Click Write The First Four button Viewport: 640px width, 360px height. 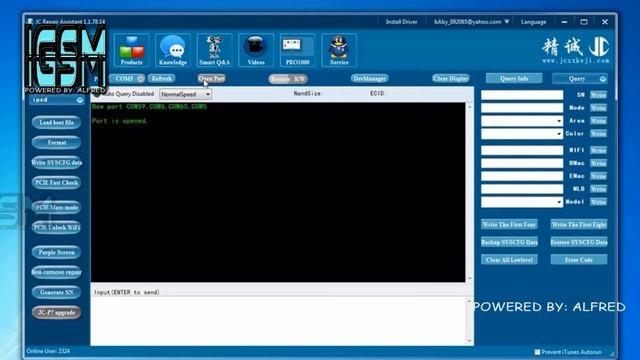[x=509, y=224]
